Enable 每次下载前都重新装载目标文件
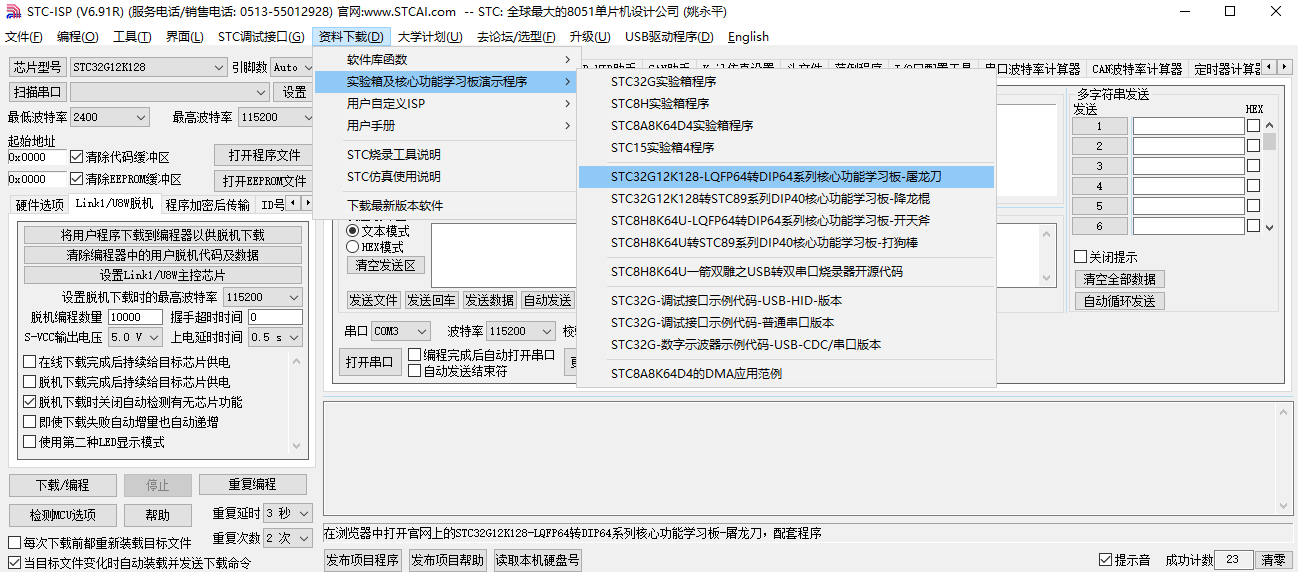 click(99, 543)
